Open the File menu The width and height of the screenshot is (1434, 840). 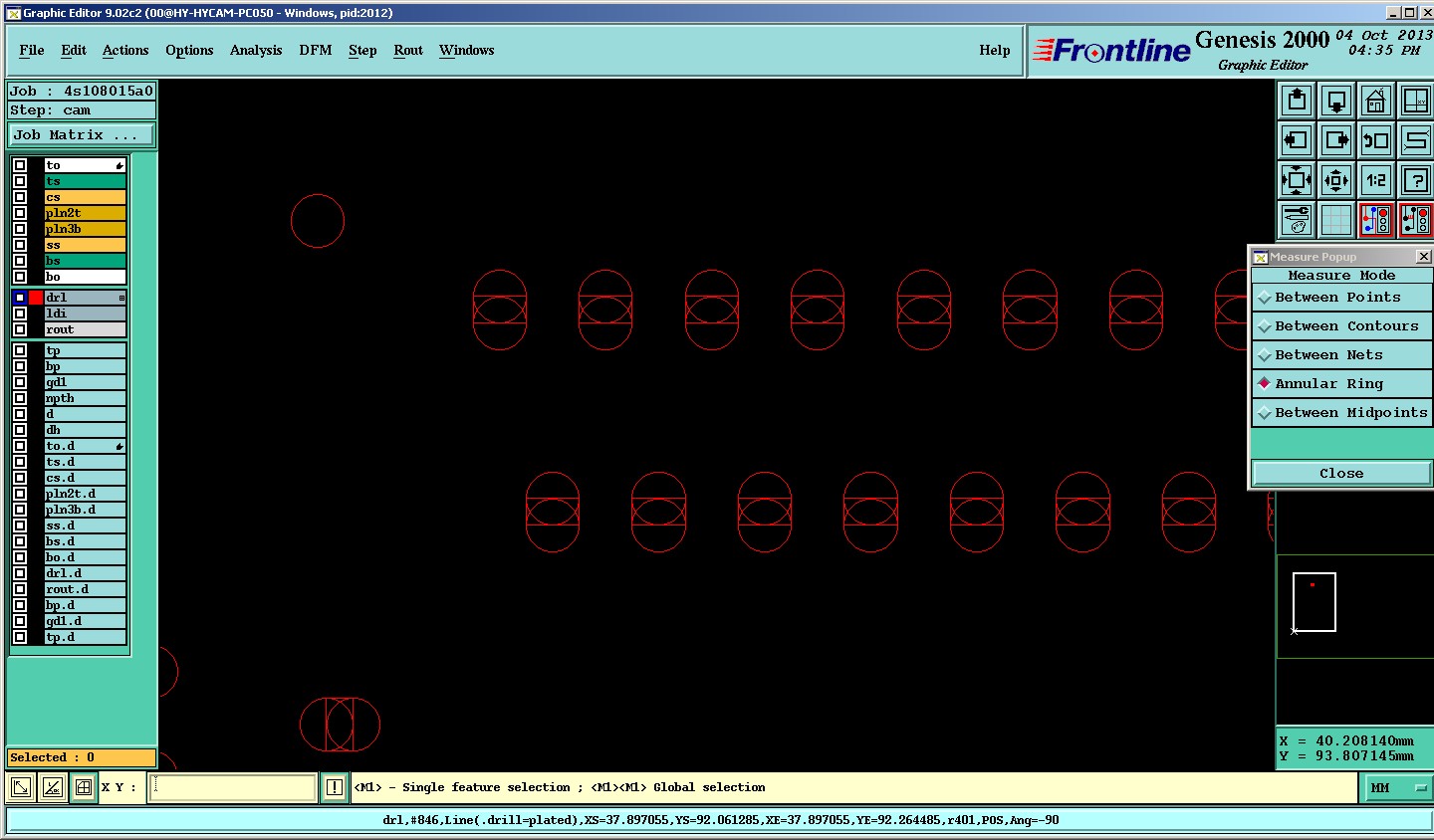[x=32, y=51]
